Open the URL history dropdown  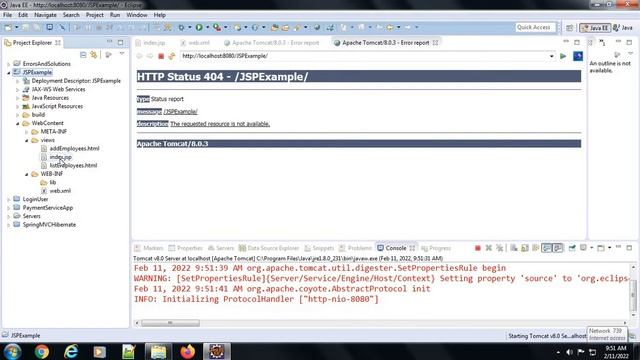(551, 56)
